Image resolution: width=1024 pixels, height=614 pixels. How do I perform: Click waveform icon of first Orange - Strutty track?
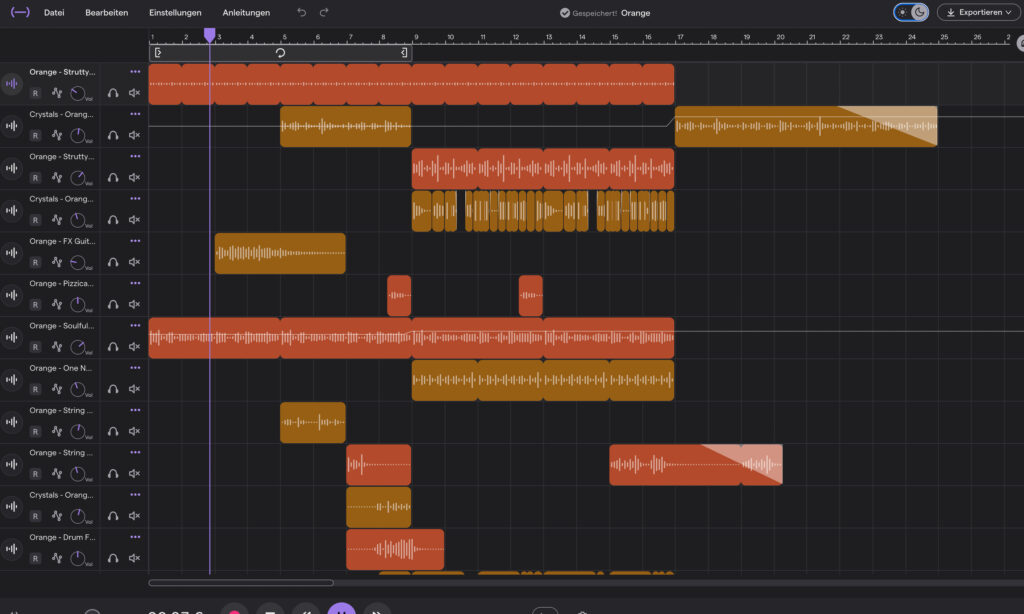coord(12,84)
